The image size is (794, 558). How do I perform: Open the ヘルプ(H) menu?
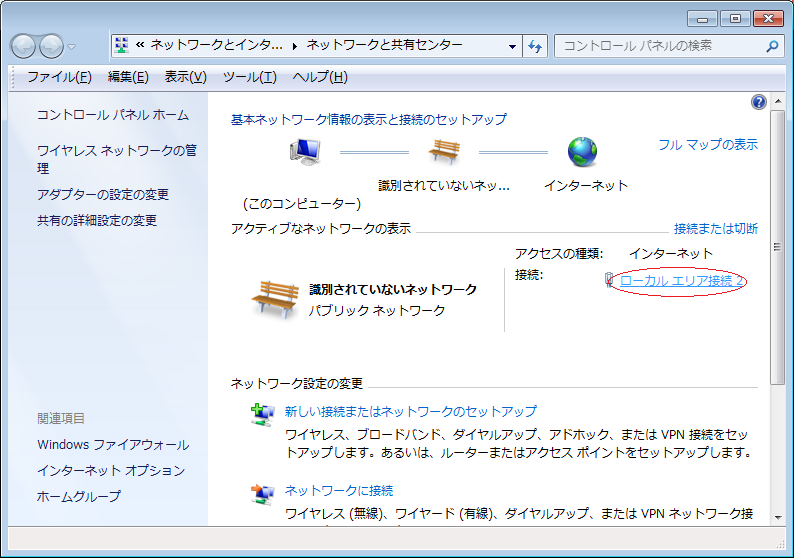[x=320, y=77]
